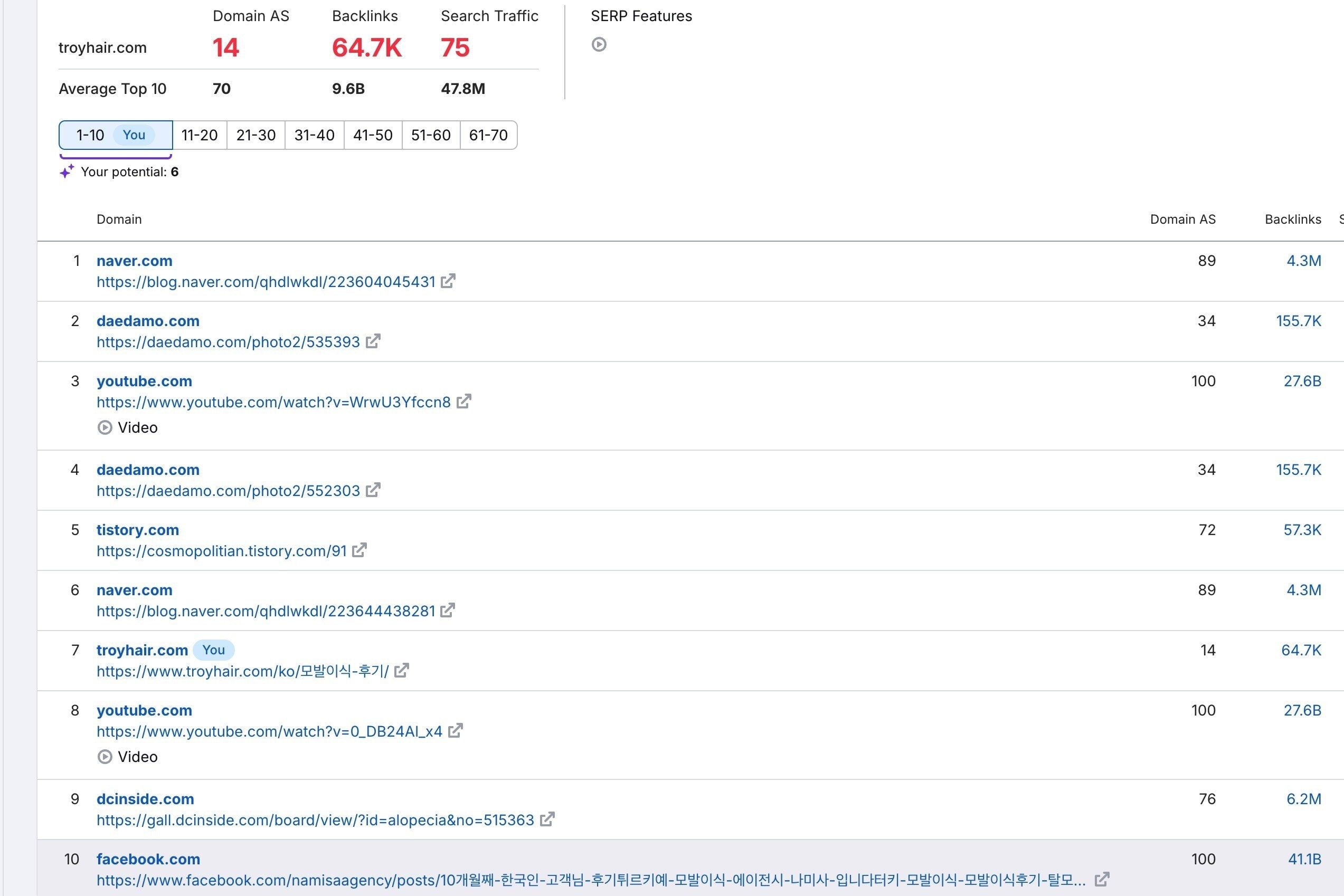Click external link icon for daedamo.com/photo2/535393
1344x896 pixels.
coord(373,341)
